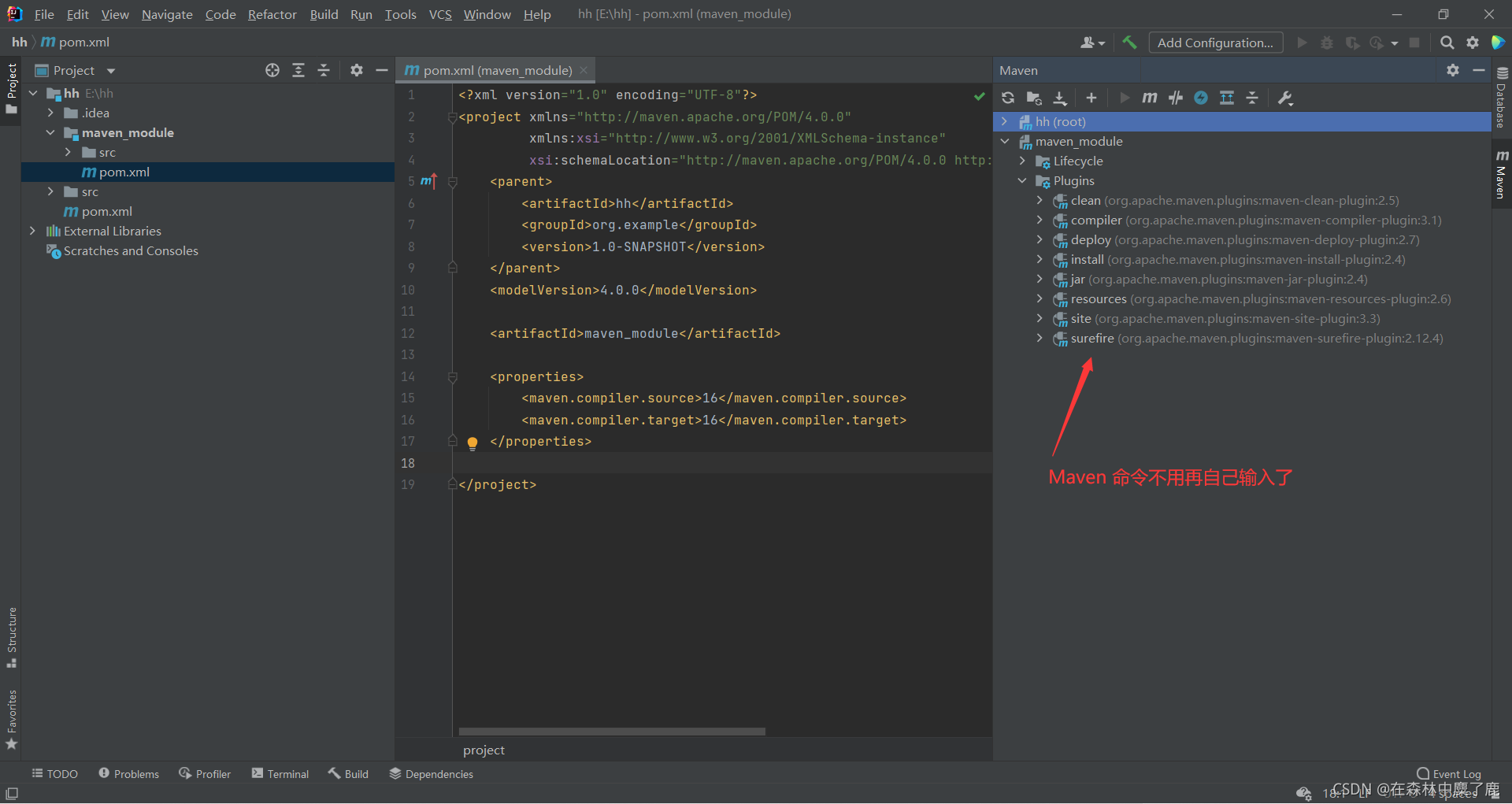Hide the Maven tool window
Viewport: 1512px width, 804px height.
tap(1478, 70)
